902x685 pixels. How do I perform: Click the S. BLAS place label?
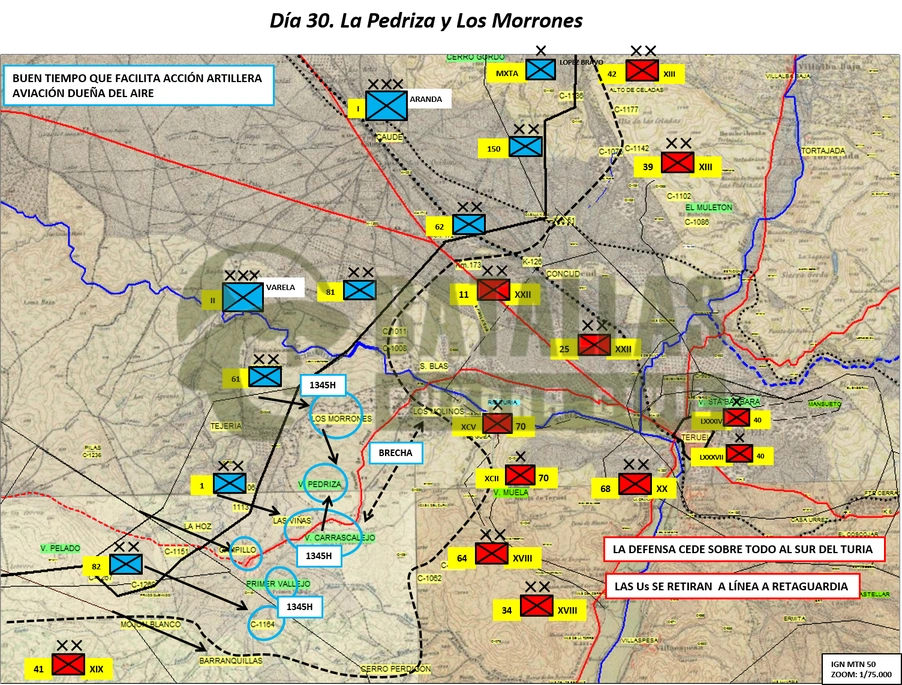434,366
